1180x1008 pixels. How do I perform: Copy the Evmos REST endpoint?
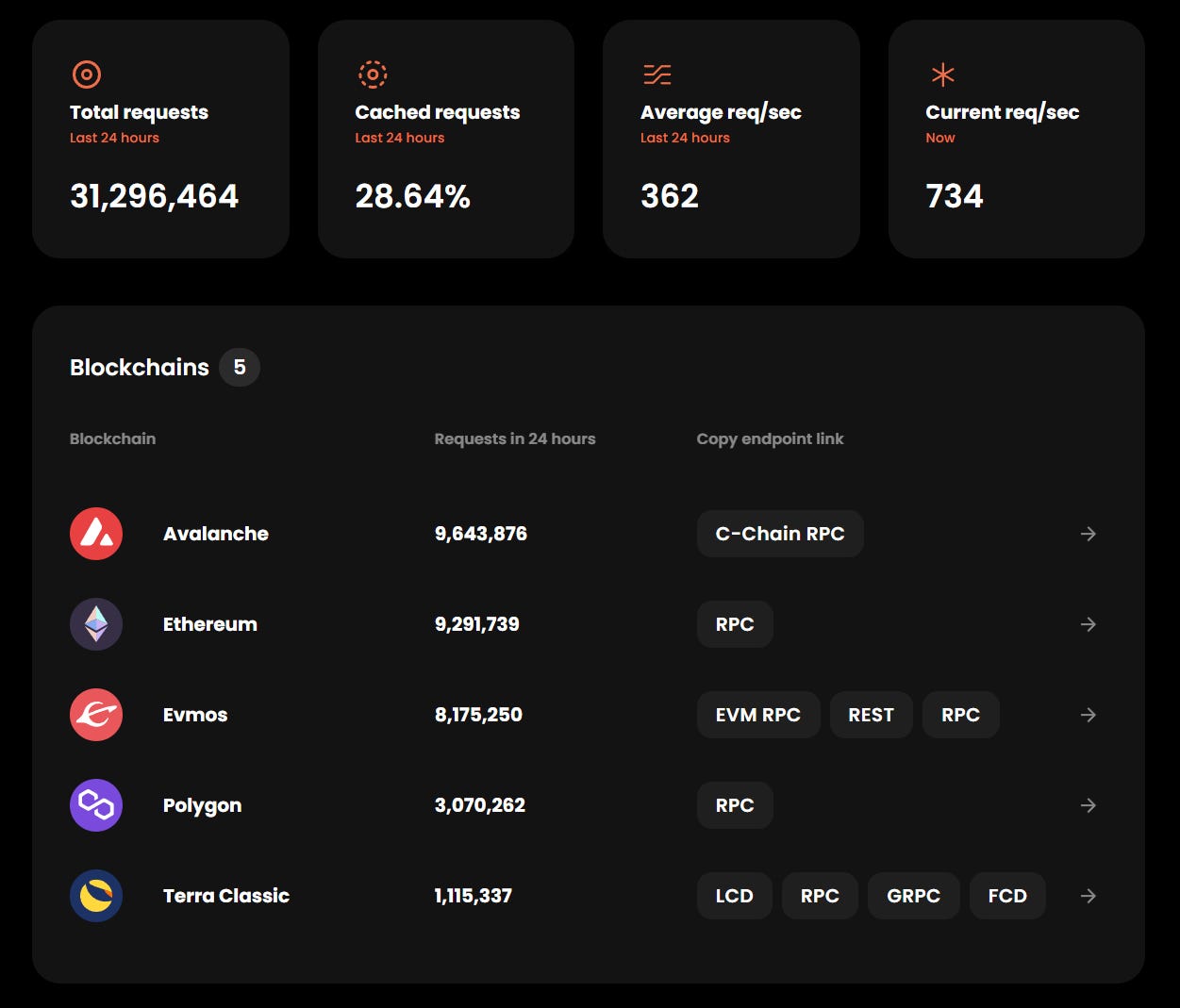(871, 714)
